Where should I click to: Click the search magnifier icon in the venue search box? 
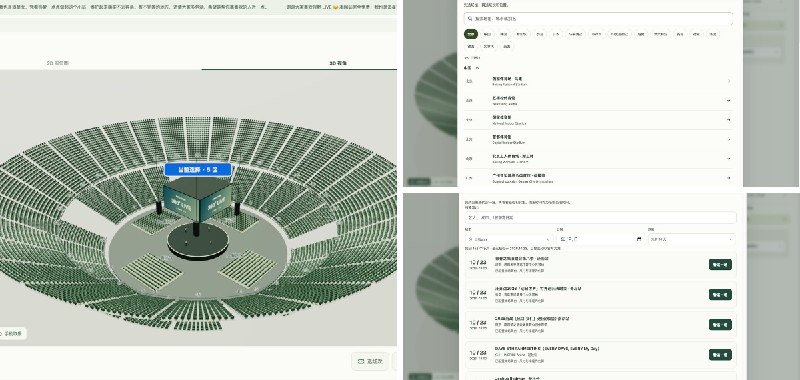(469, 18)
